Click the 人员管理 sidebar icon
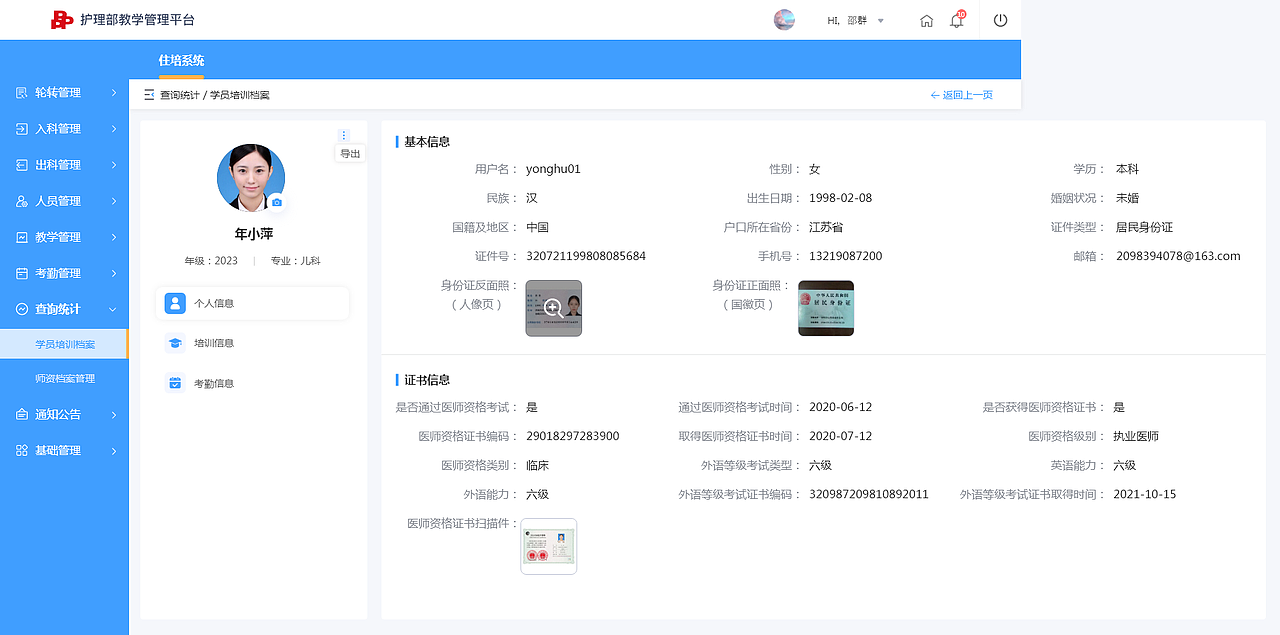Image resolution: width=1280 pixels, height=635 pixels. click(x=22, y=200)
